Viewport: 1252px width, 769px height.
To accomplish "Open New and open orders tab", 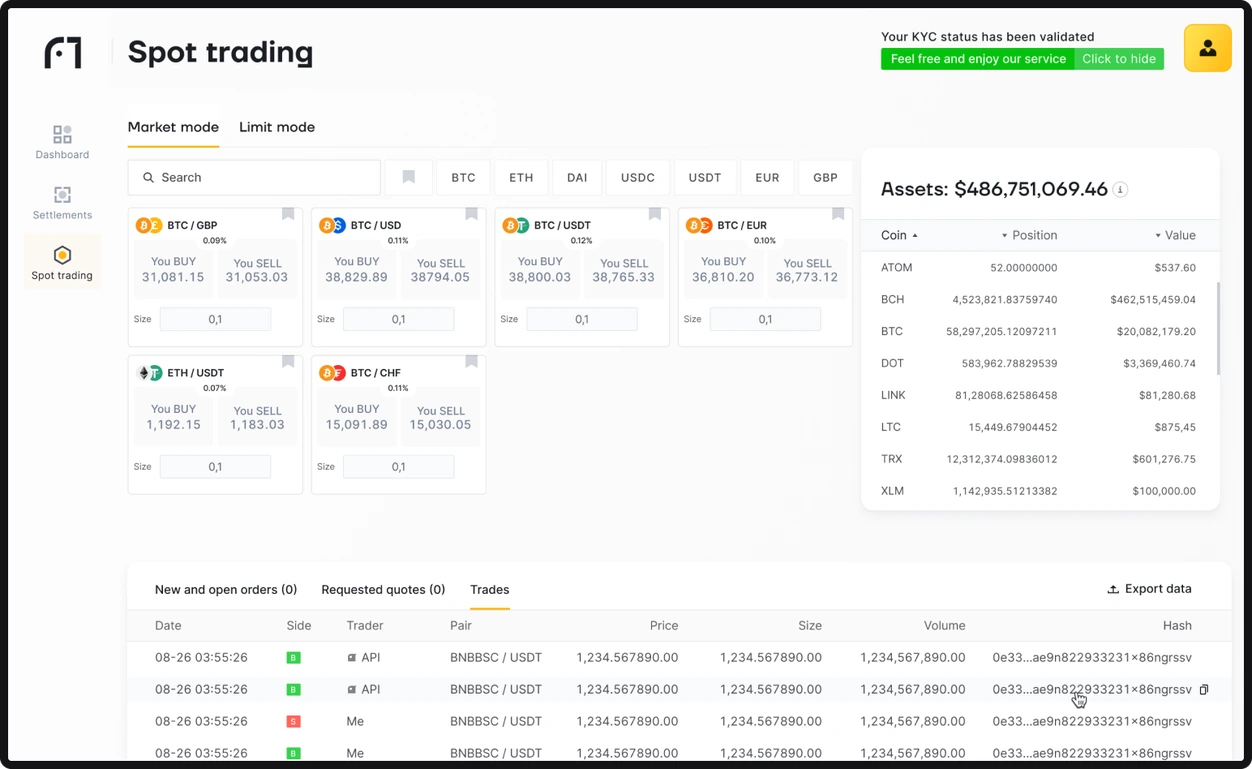I will click(226, 589).
